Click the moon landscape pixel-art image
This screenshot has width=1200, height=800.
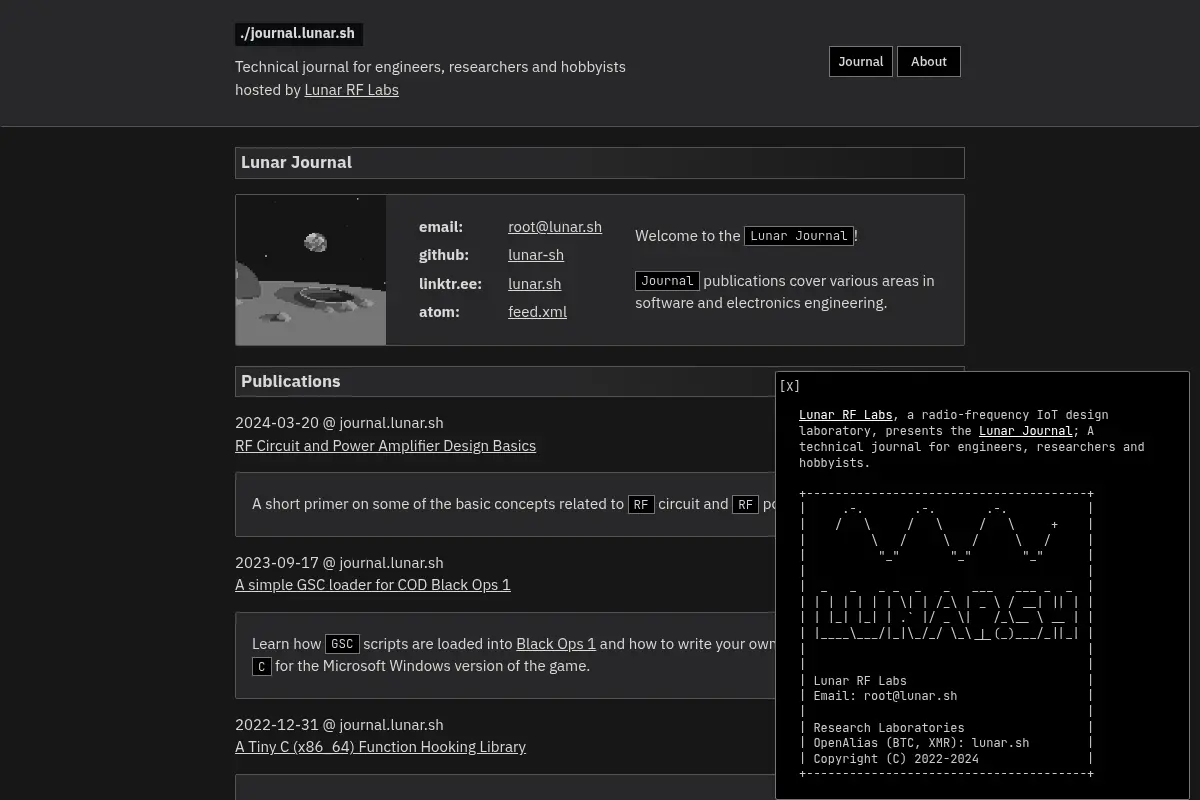coord(311,270)
